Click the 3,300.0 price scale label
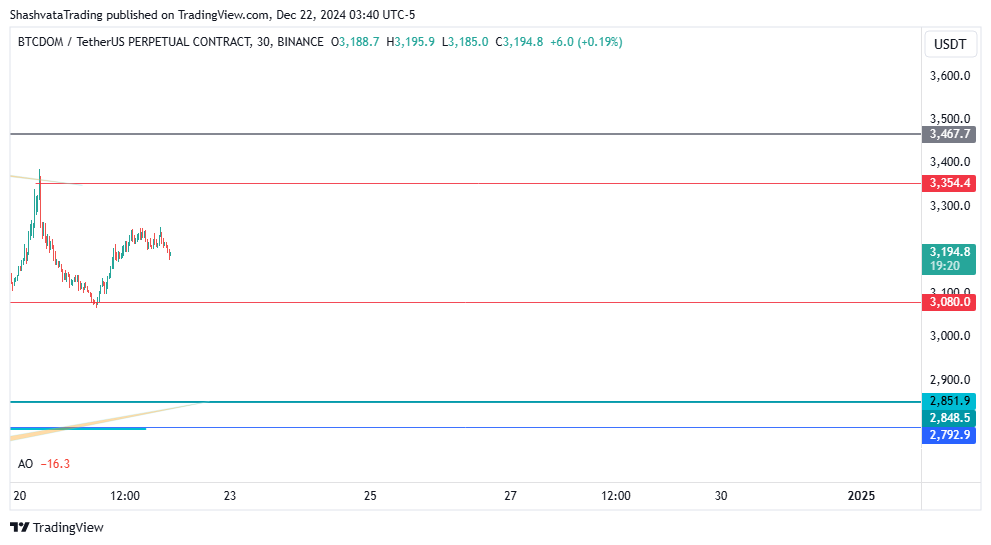Screen dimensions: 991x545 click(x=950, y=205)
